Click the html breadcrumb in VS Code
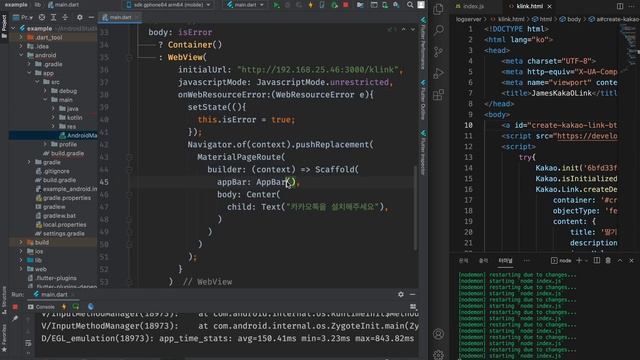This screenshot has height=360, width=640. pyautogui.click(x=542, y=19)
